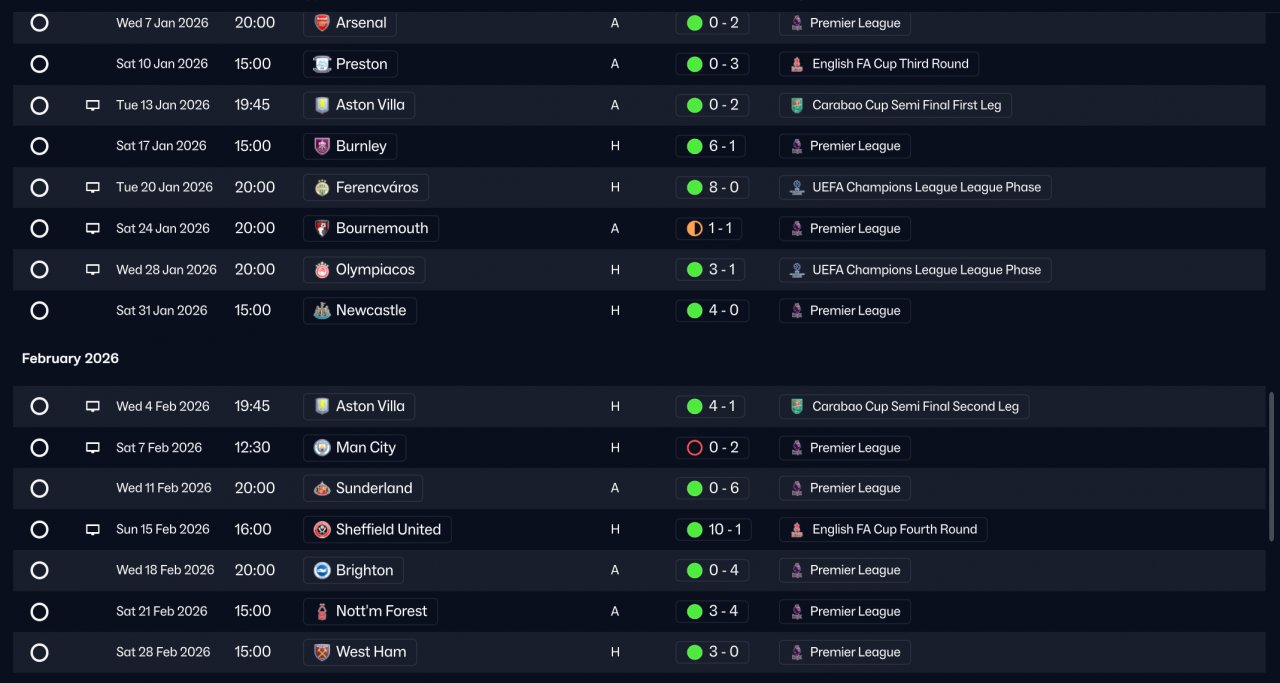Select the radio circle for the West Ham match
This screenshot has width=1280, height=683.
pyautogui.click(x=39, y=652)
